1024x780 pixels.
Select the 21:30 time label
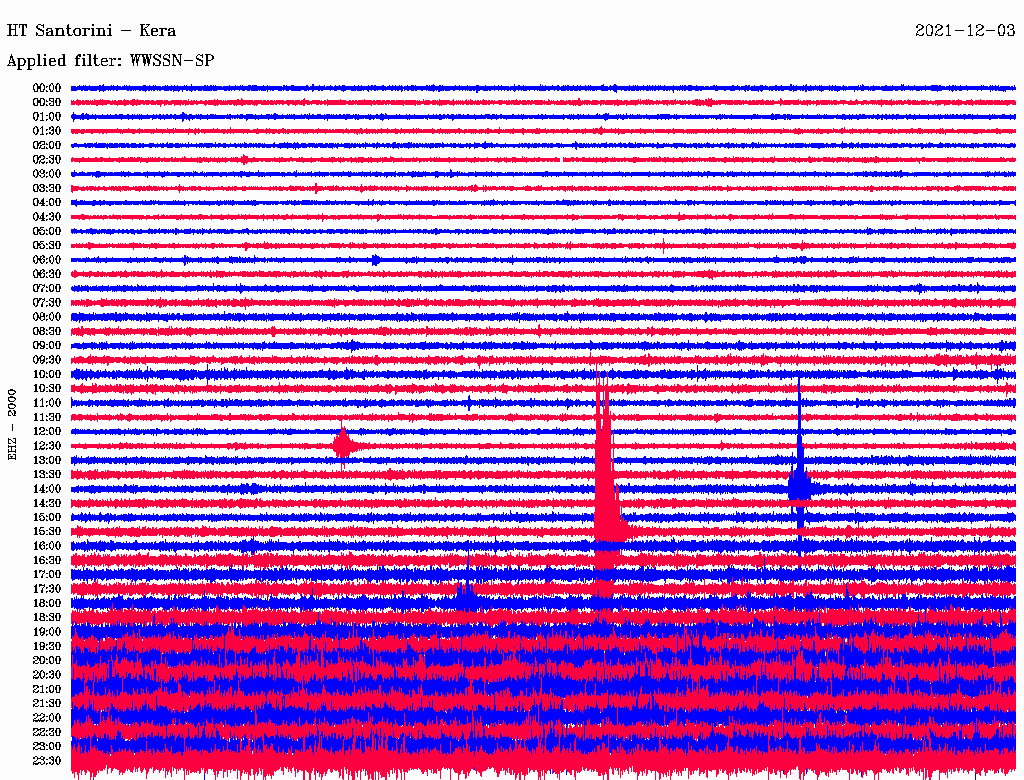tap(47, 704)
